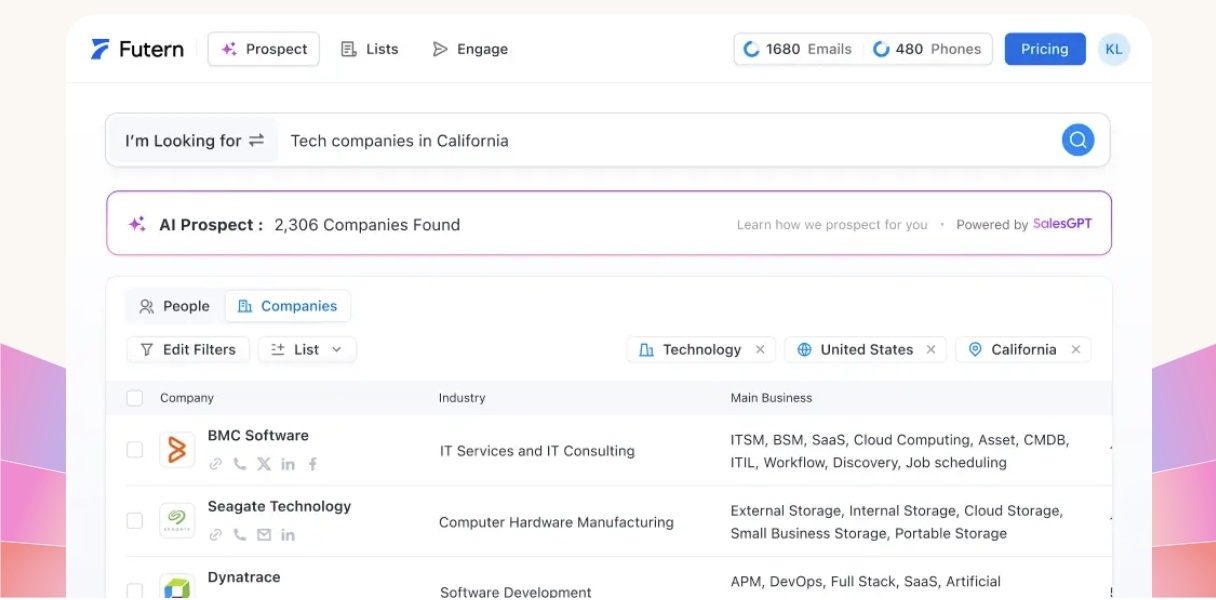The image size is (1216, 600).
Task: Open Seagate Technology LinkedIn icon
Action: click(x=288, y=535)
